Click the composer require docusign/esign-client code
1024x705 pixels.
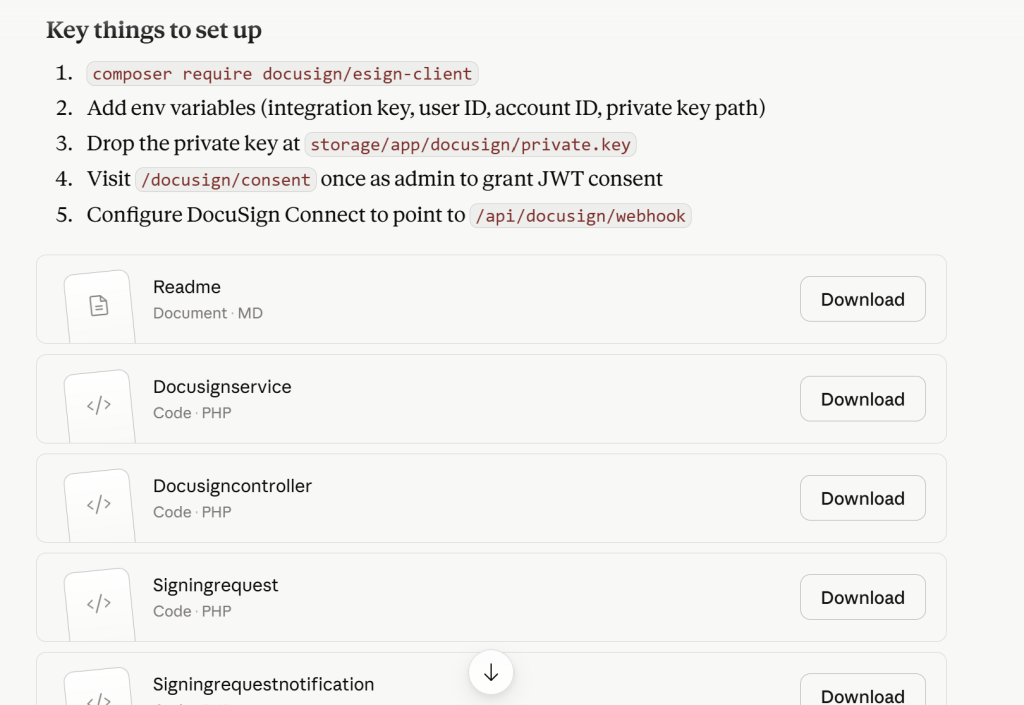click(282, 74)
